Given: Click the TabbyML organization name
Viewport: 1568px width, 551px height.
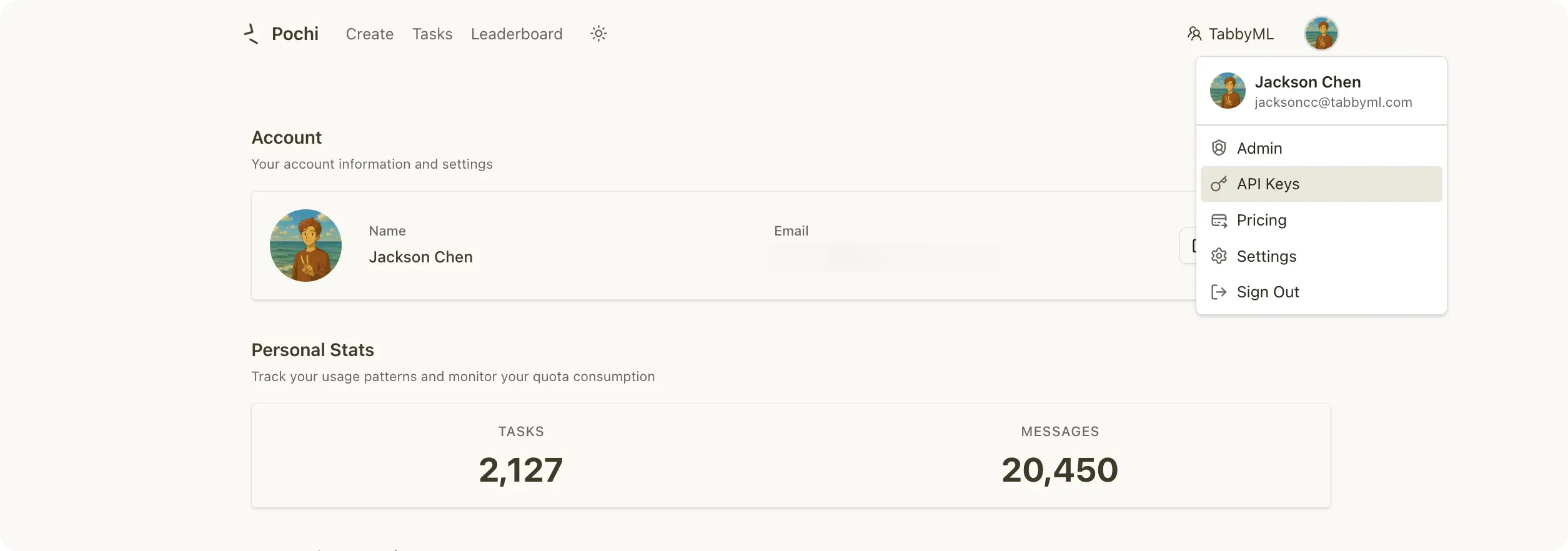Looking at the screenshot, I should pos(1241,34).
